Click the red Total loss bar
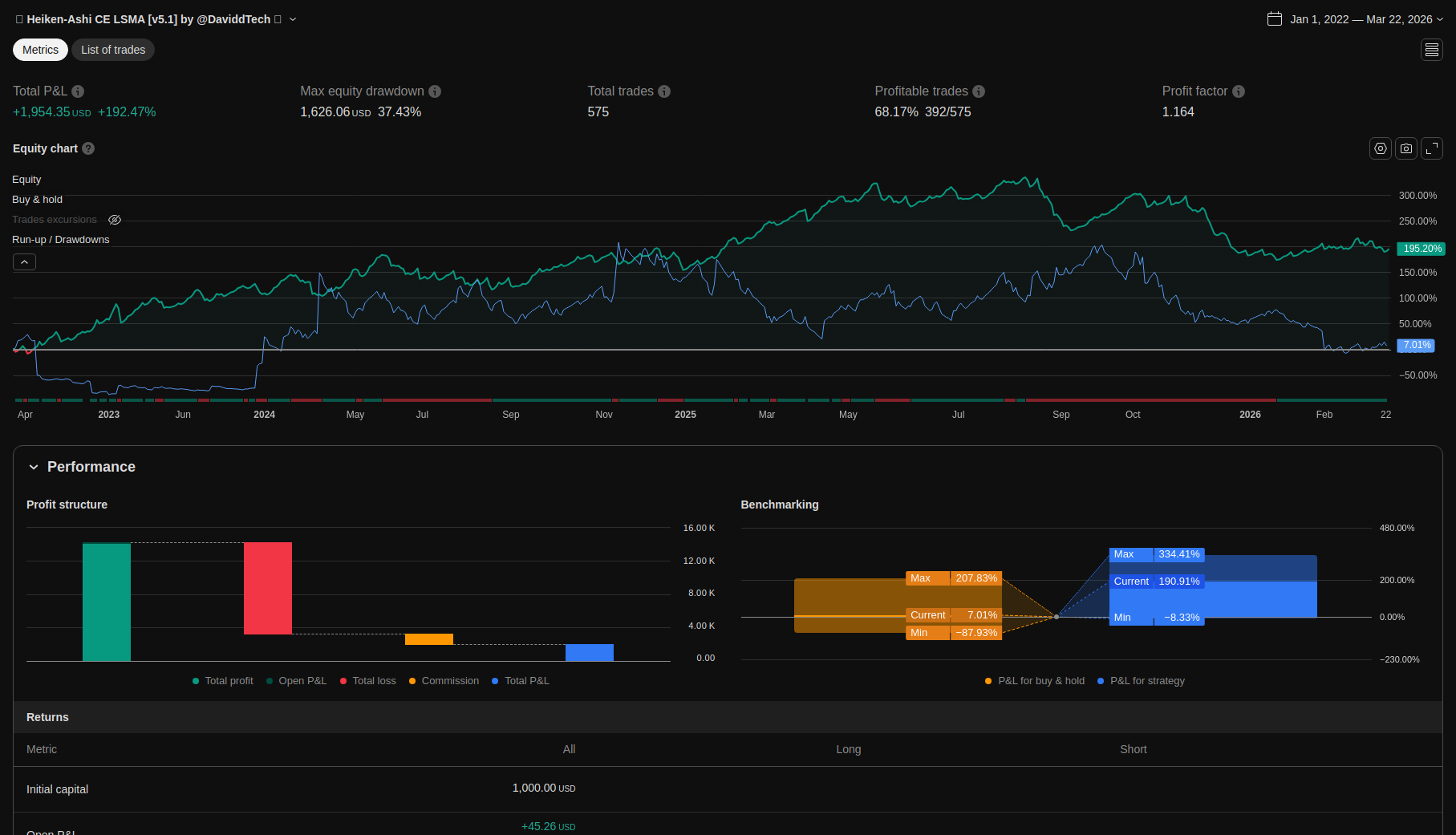Screen dimensions: 1456x835 coord(267,588)
